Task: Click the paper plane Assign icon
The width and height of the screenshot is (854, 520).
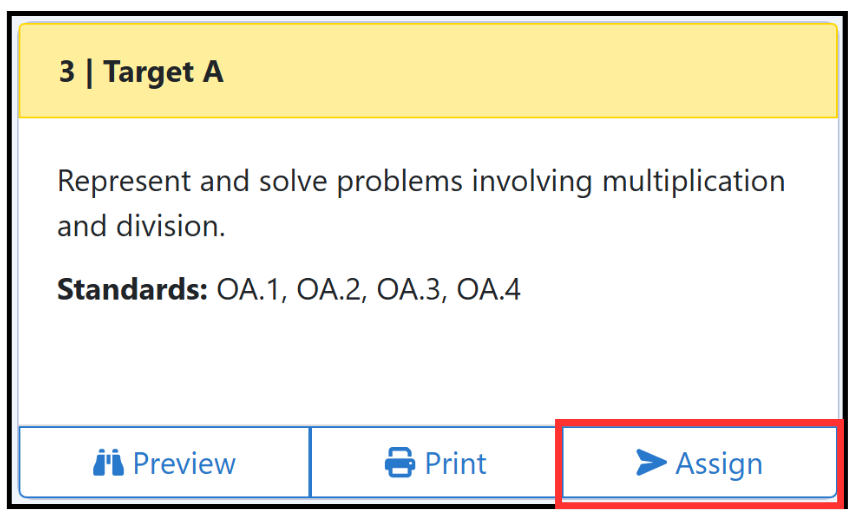Action: coord(651,462)
